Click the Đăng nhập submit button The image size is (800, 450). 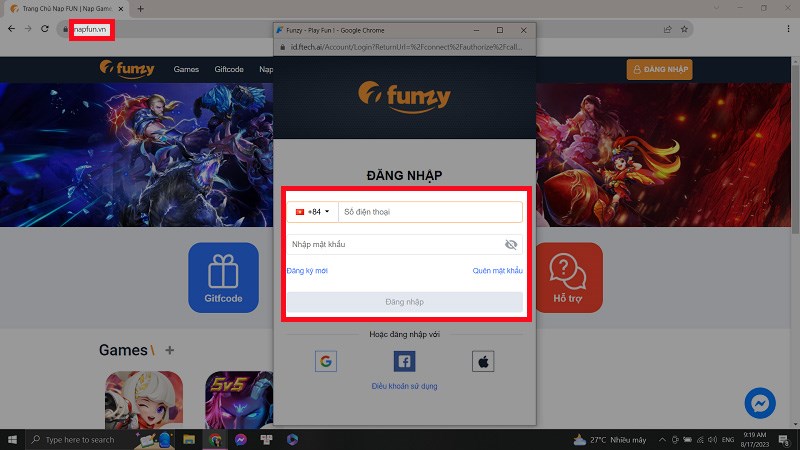404,302
